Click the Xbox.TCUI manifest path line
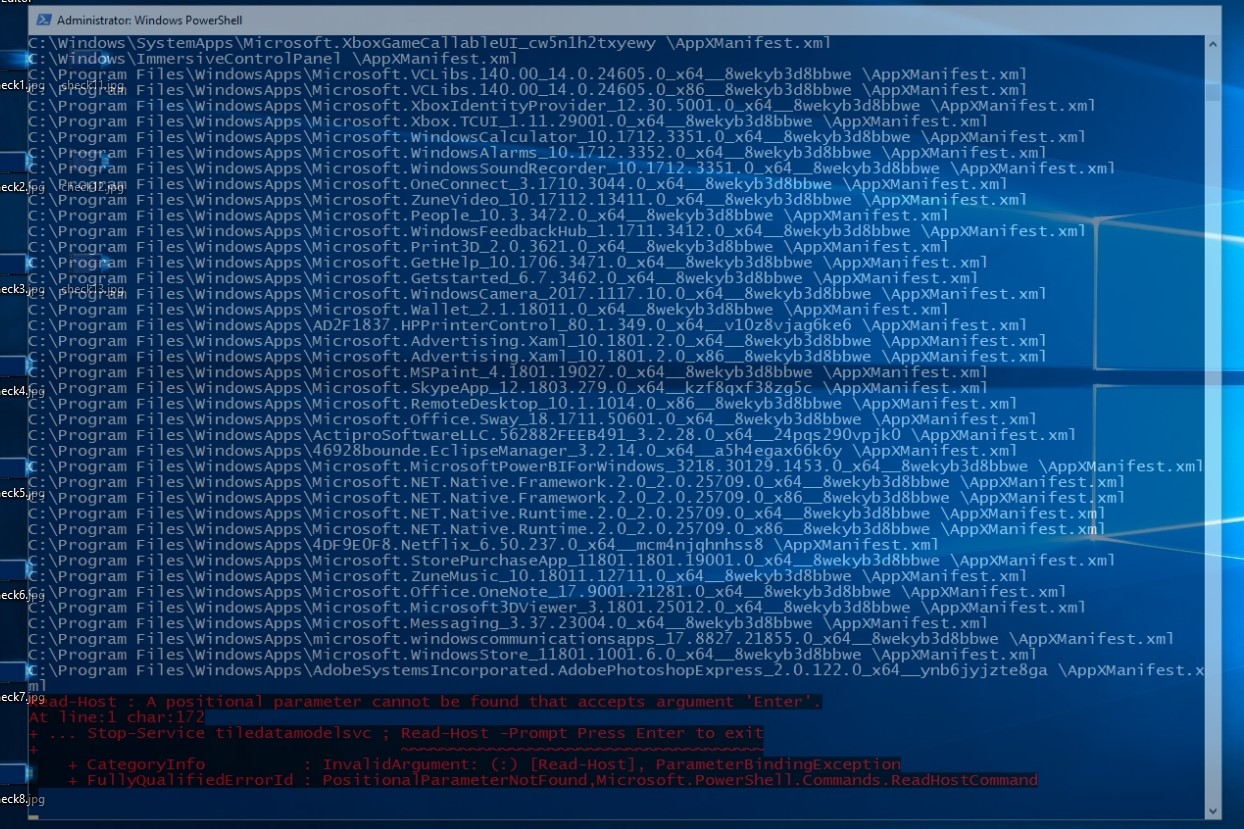Image resolution: width=1244 pixels, height=829 pixels. [507, 121]
